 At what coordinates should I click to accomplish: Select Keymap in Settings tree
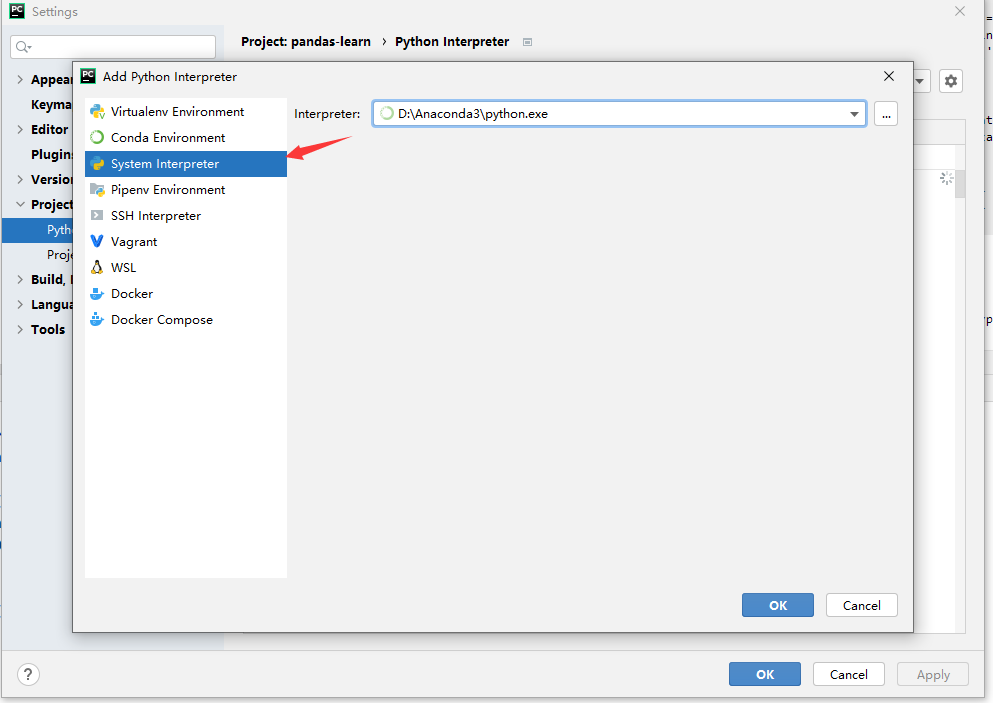point(51,104)
